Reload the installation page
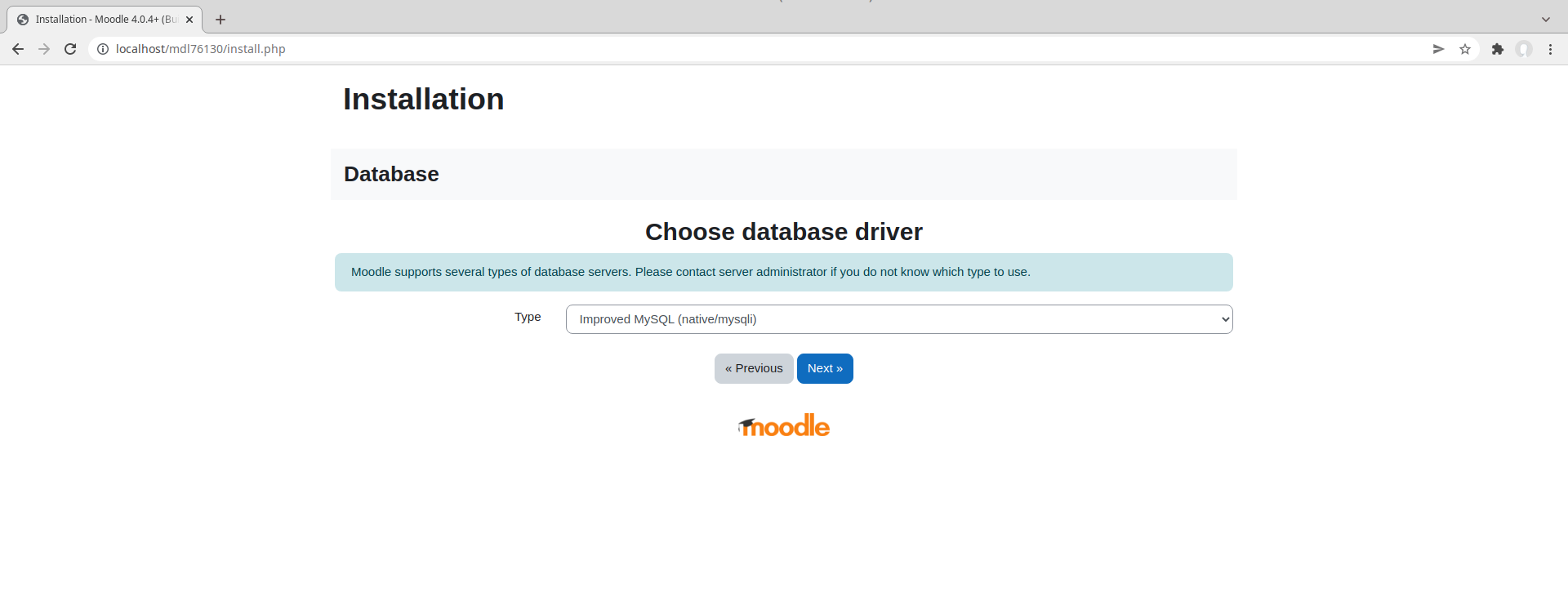 (70, 49)
